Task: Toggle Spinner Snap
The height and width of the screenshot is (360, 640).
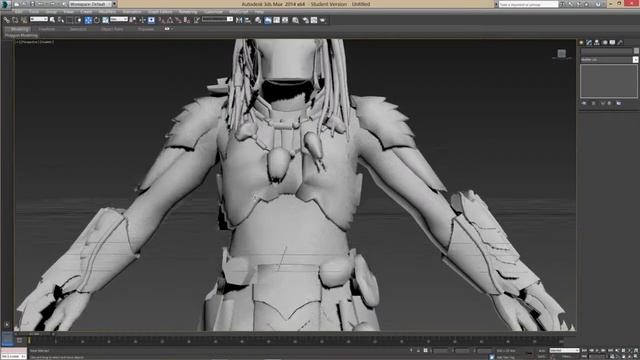Action: click(x=187, y=20)
